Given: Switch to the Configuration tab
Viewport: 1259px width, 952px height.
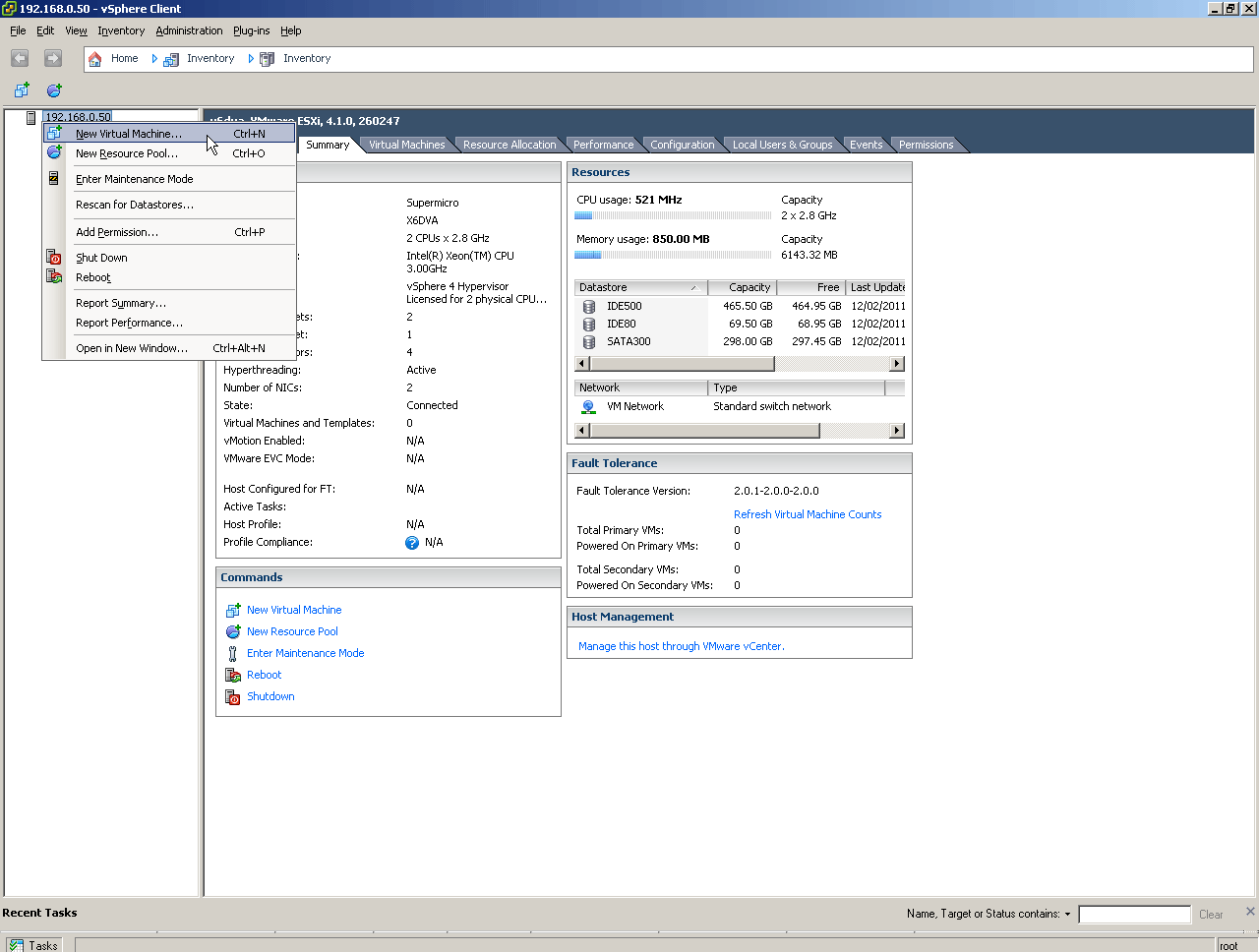Looking at the screenshot, I should tap(683, 146).
